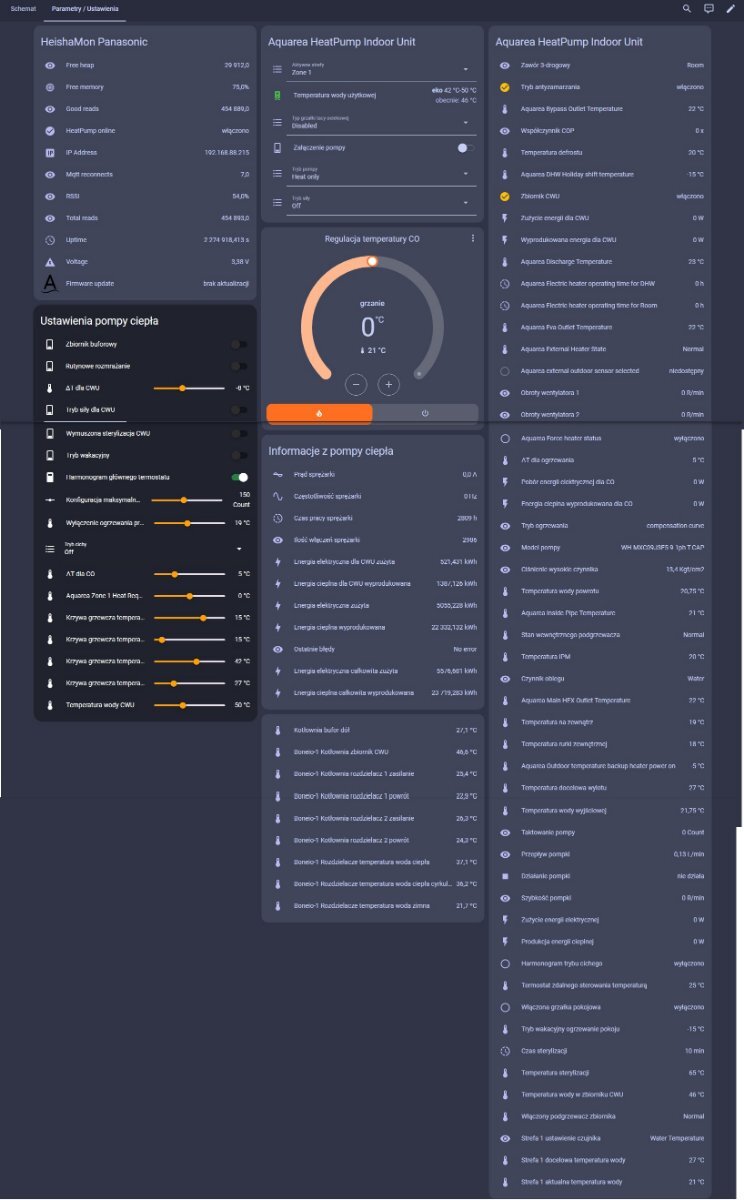Click the clock icon beside Uptime
This screenshot has height=1200, width=744.
[50, 240]
